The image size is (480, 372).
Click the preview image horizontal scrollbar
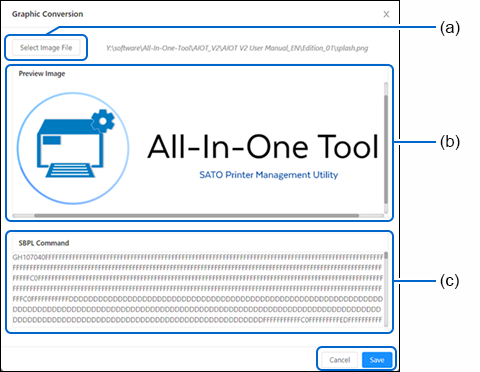(198, 216)
